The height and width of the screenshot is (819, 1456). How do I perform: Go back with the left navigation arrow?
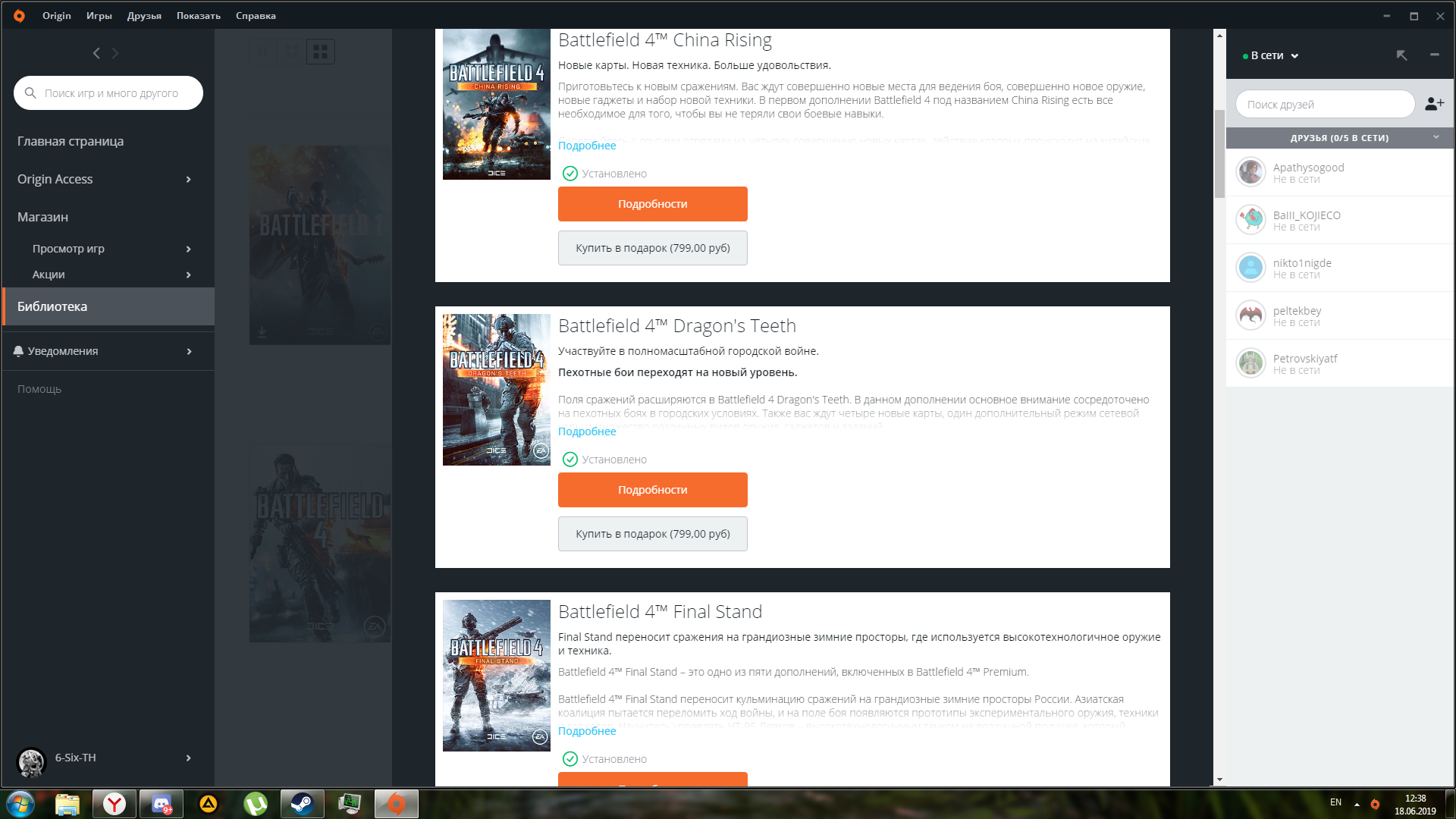96,53
